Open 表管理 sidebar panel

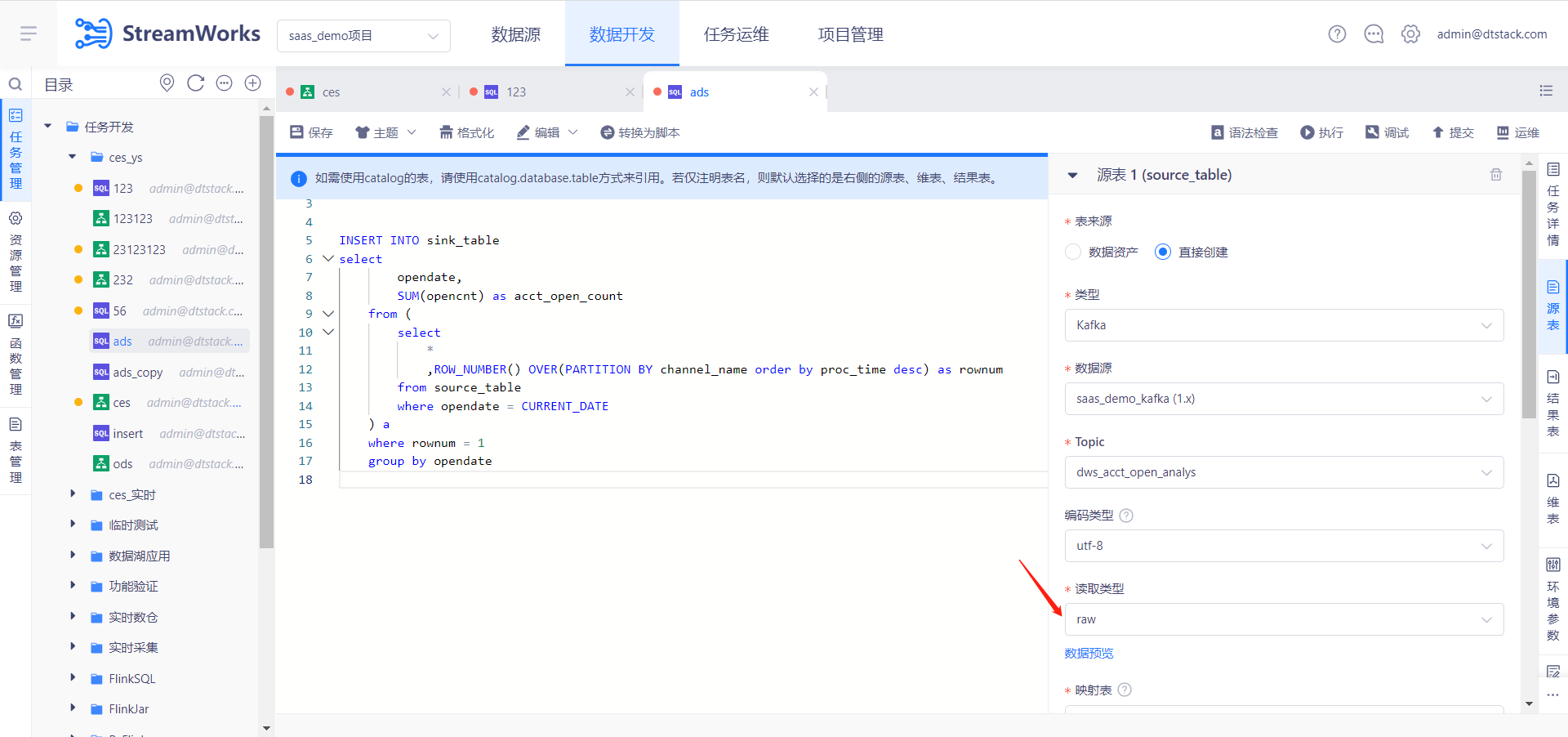[16, 450]
